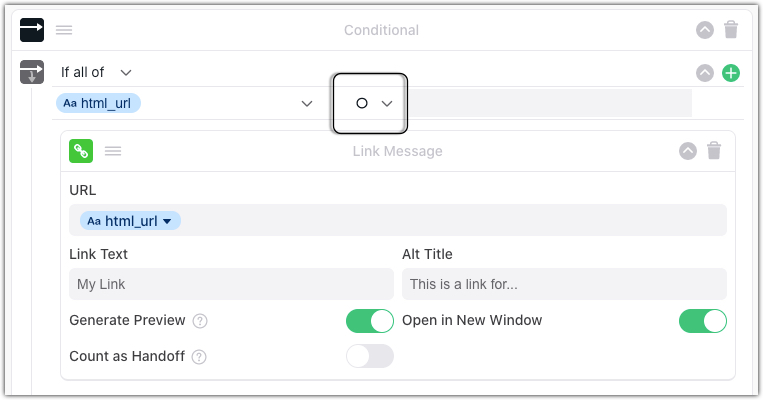Collapse the Conditional block with chevron
Image resolution: width=763 pixels, height=400 pixels.
705,30
